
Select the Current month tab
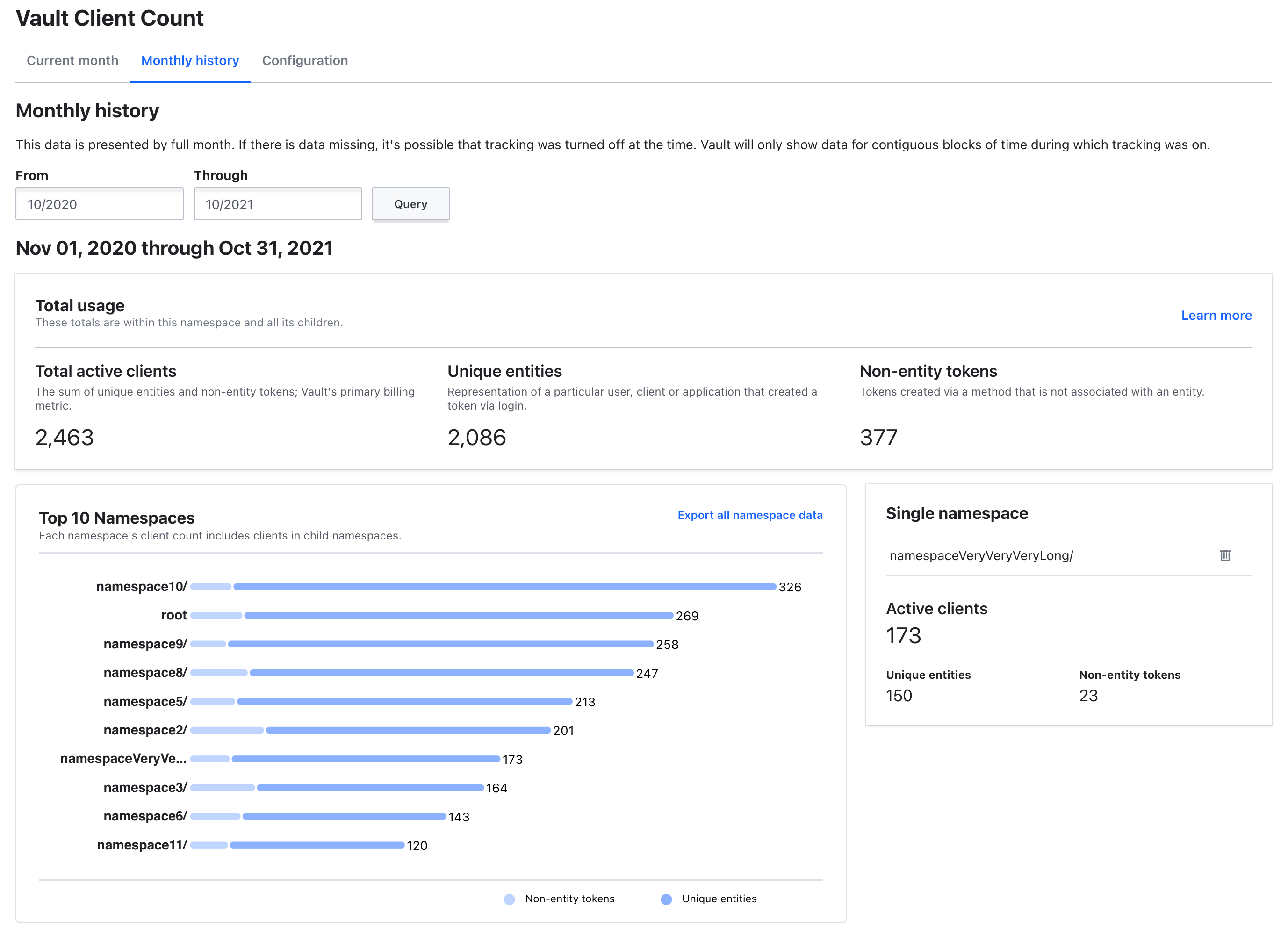(72, 60)
